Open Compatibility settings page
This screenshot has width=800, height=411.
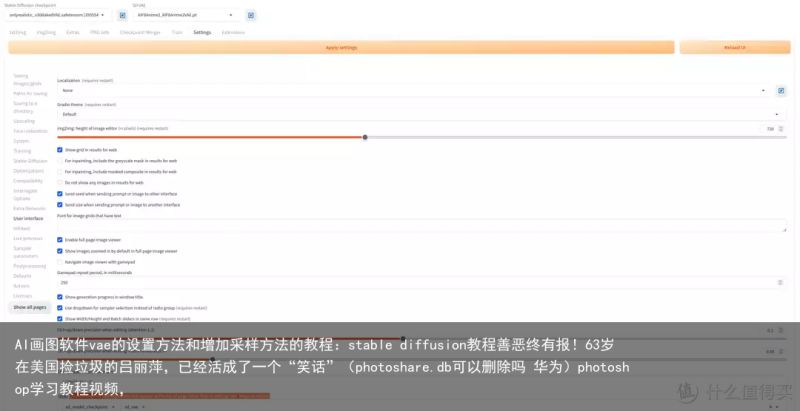pyautogui.click(x=28, y=181)
